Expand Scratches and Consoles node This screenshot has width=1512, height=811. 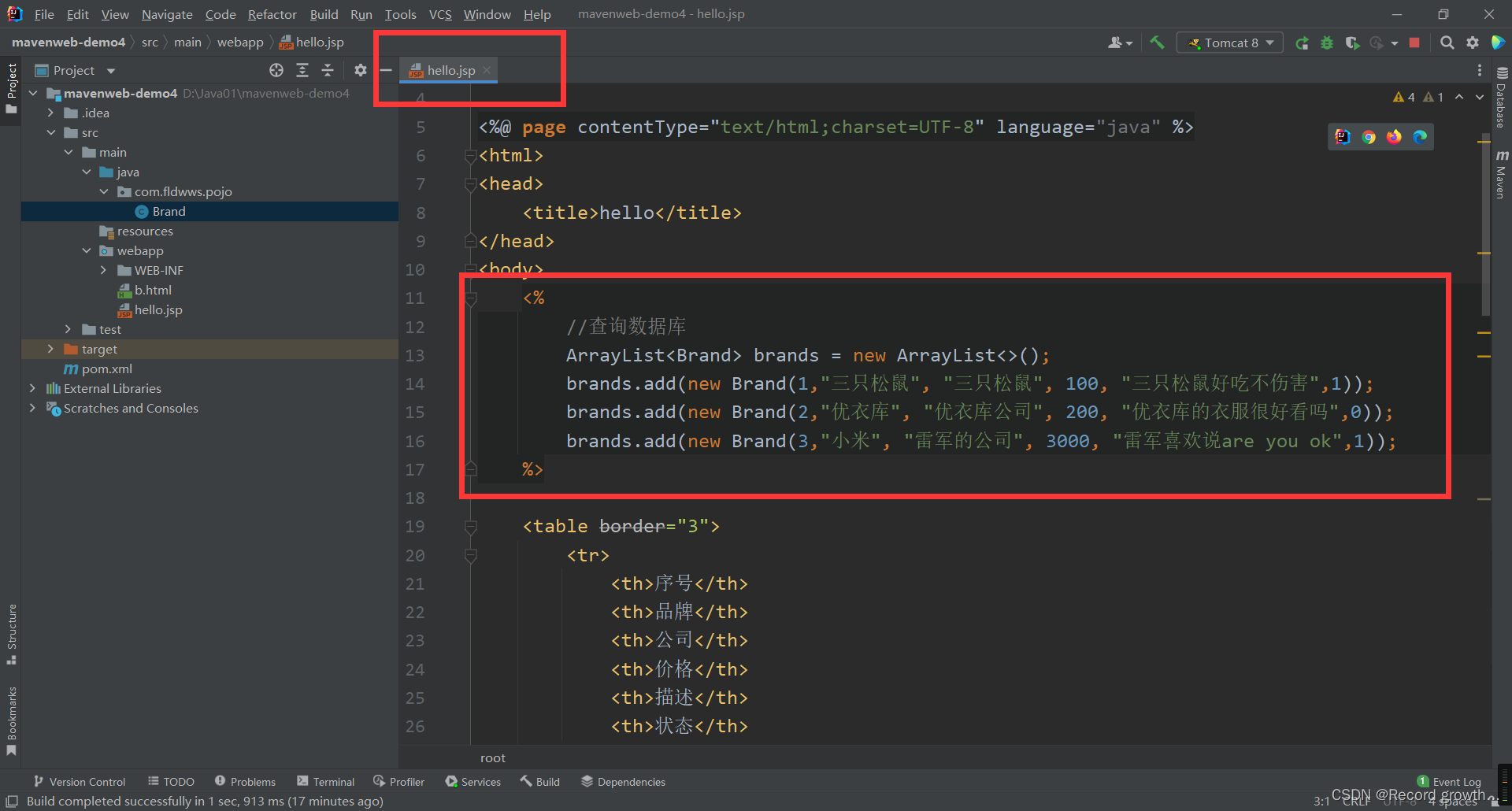click(32, 408)
